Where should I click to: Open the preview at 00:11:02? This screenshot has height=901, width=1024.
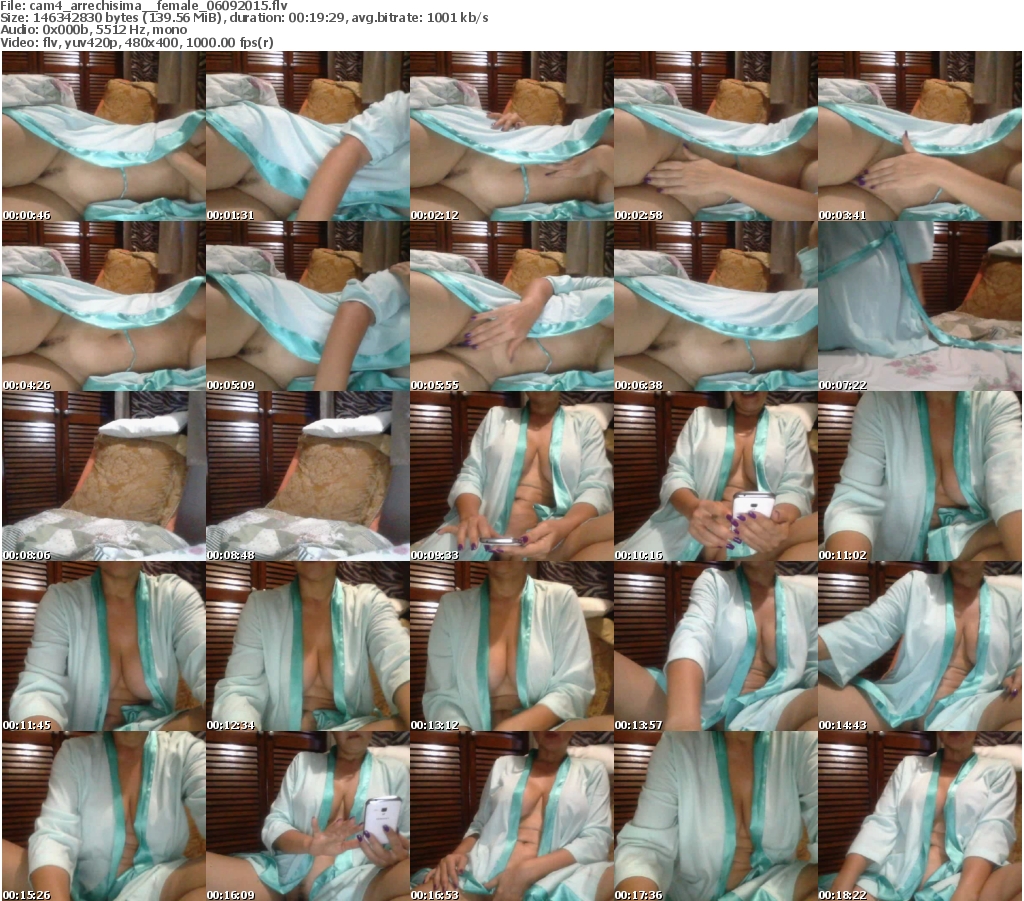click(920, 477)
